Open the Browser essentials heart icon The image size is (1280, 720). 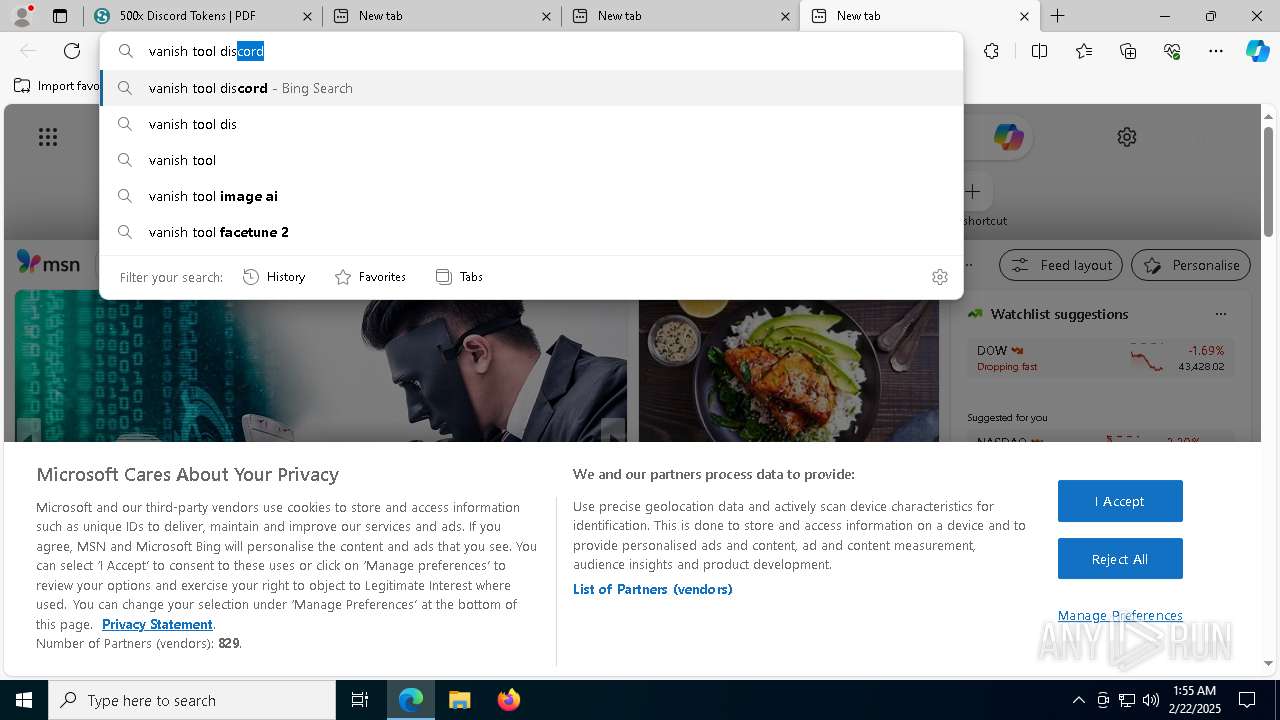tap(1172, 51)
